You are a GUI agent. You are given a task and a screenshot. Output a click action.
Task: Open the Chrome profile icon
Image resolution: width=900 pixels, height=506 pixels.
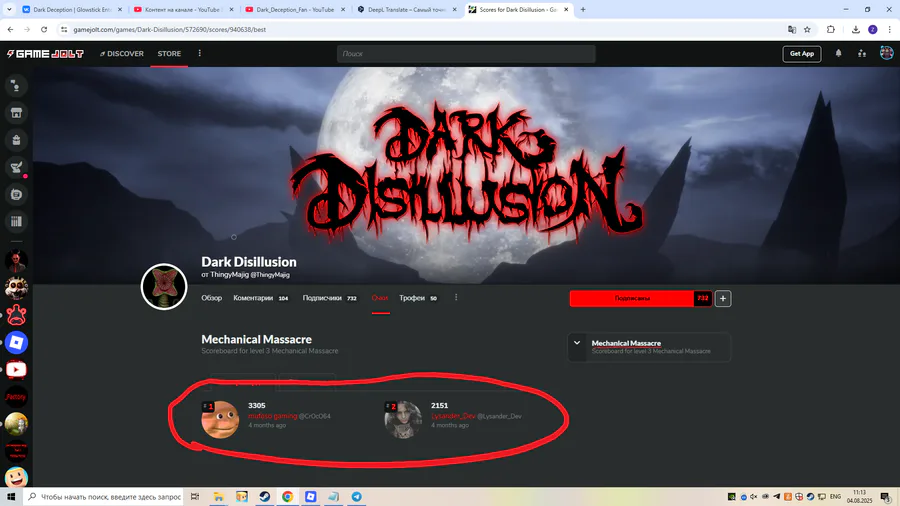pos(872,29)
